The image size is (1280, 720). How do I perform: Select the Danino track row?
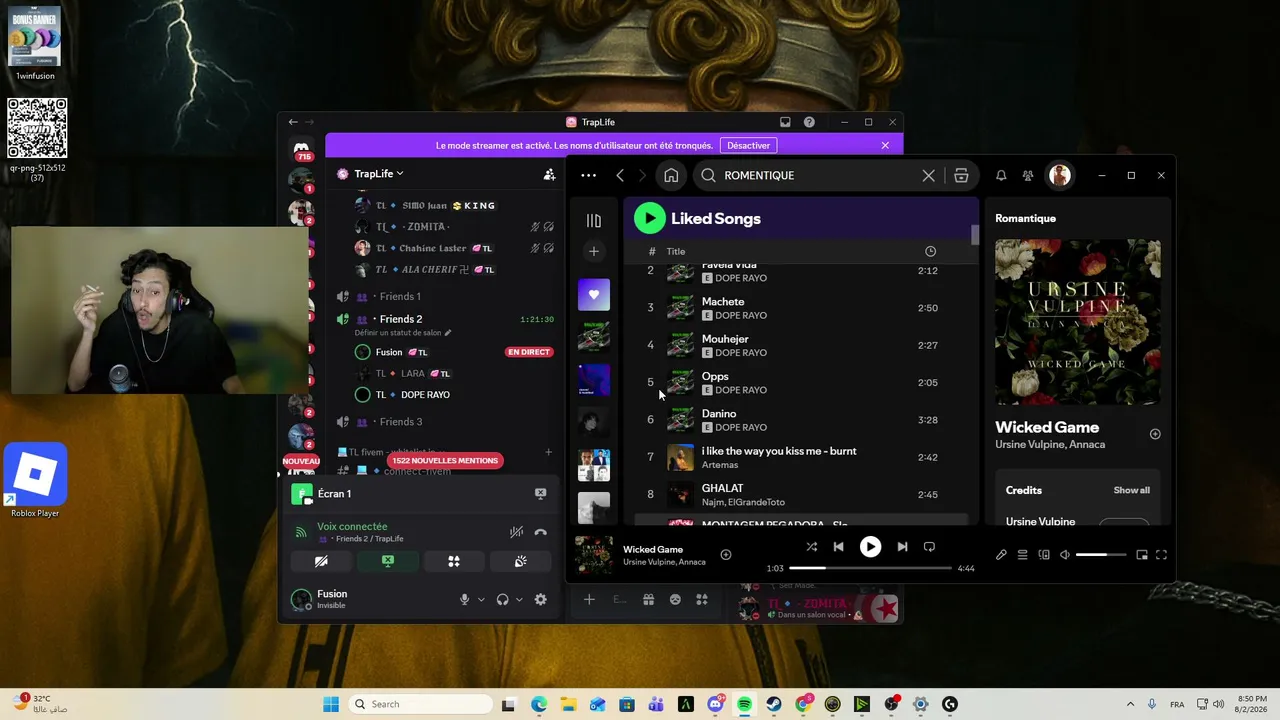pyautogui.click(x=802, y=420)
